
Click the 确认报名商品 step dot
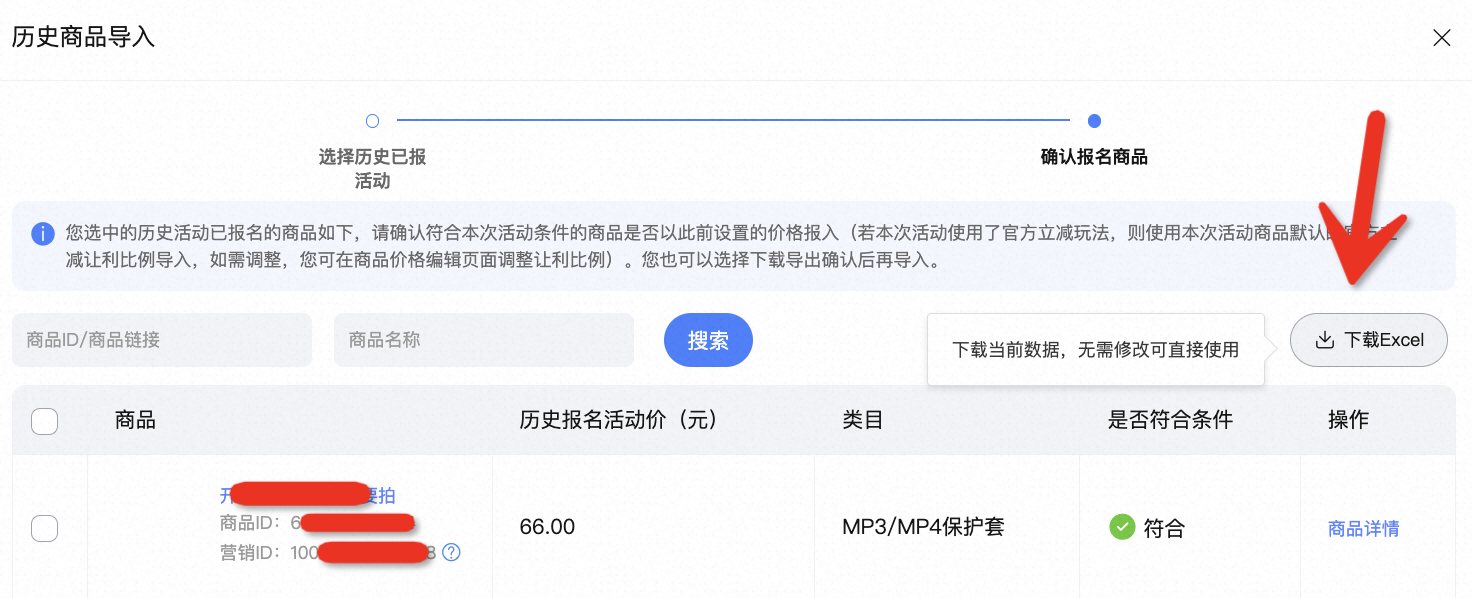click(x=1094, y=121)
